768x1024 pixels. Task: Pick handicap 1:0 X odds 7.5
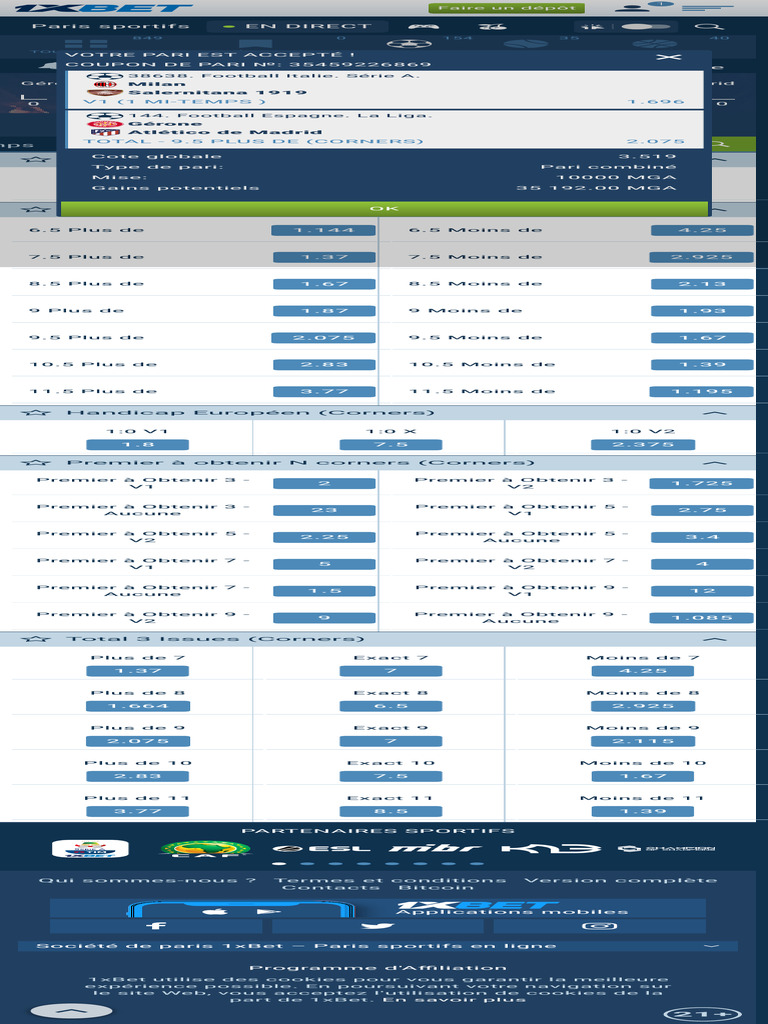(x=391, y=445)
